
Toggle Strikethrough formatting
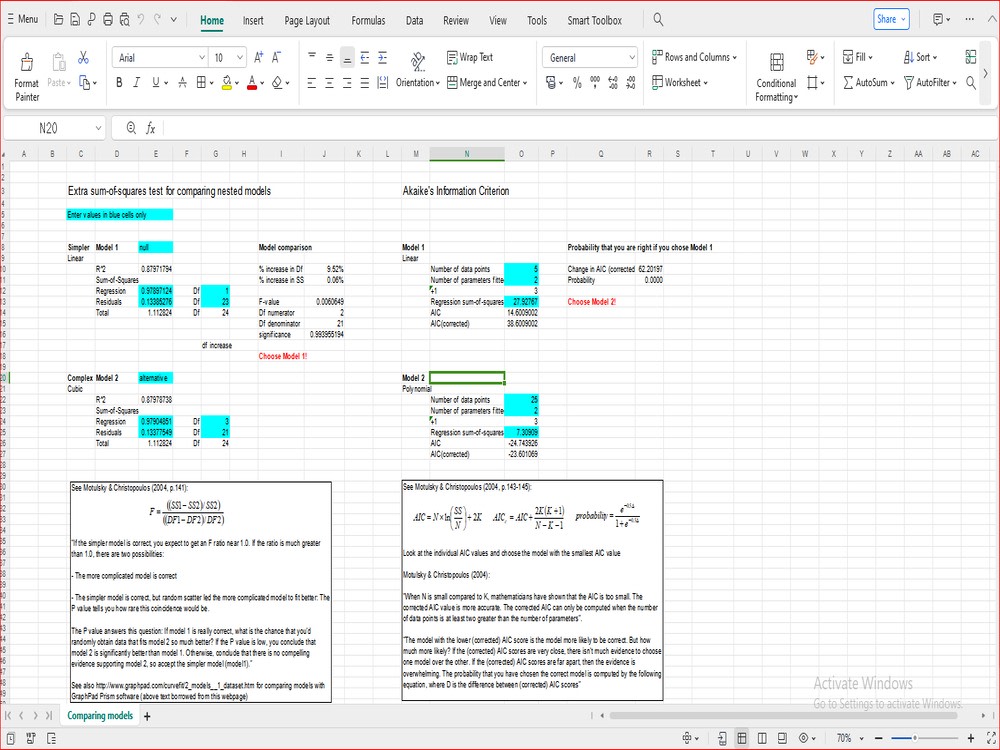(182, 82)
